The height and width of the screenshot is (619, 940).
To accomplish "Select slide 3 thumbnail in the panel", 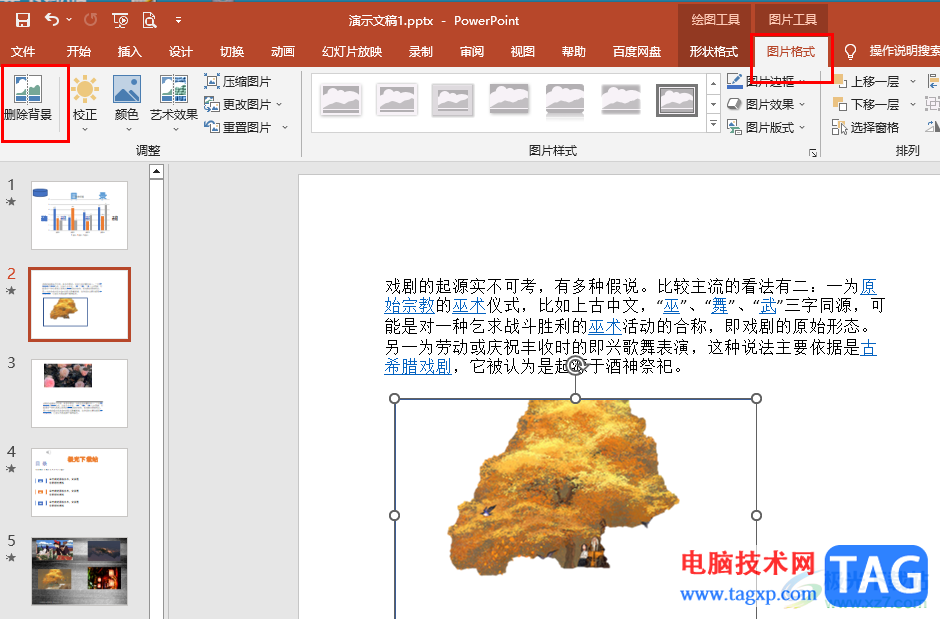I will (x=79, y=393).
